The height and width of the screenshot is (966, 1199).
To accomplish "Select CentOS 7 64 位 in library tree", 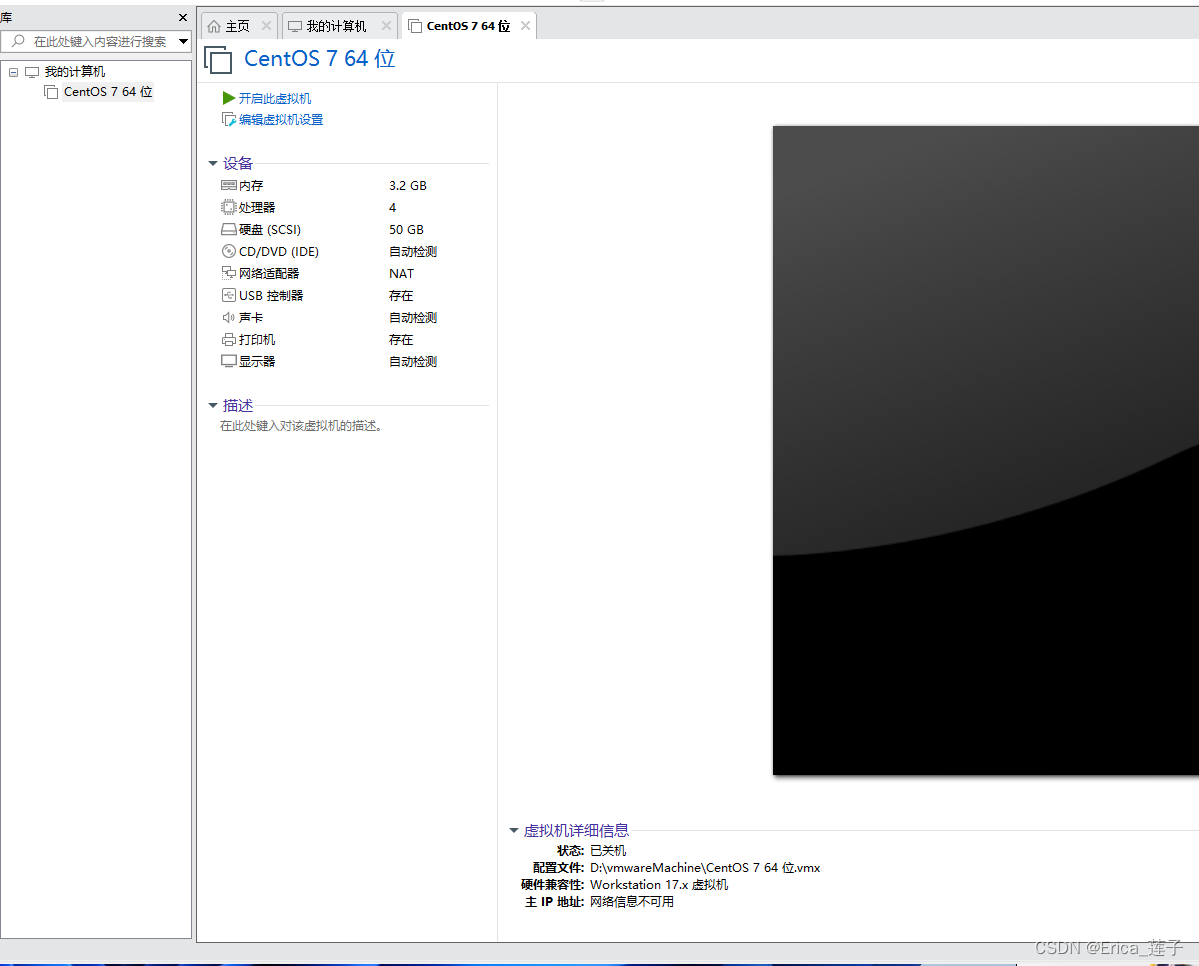I will tap(108, 92).
